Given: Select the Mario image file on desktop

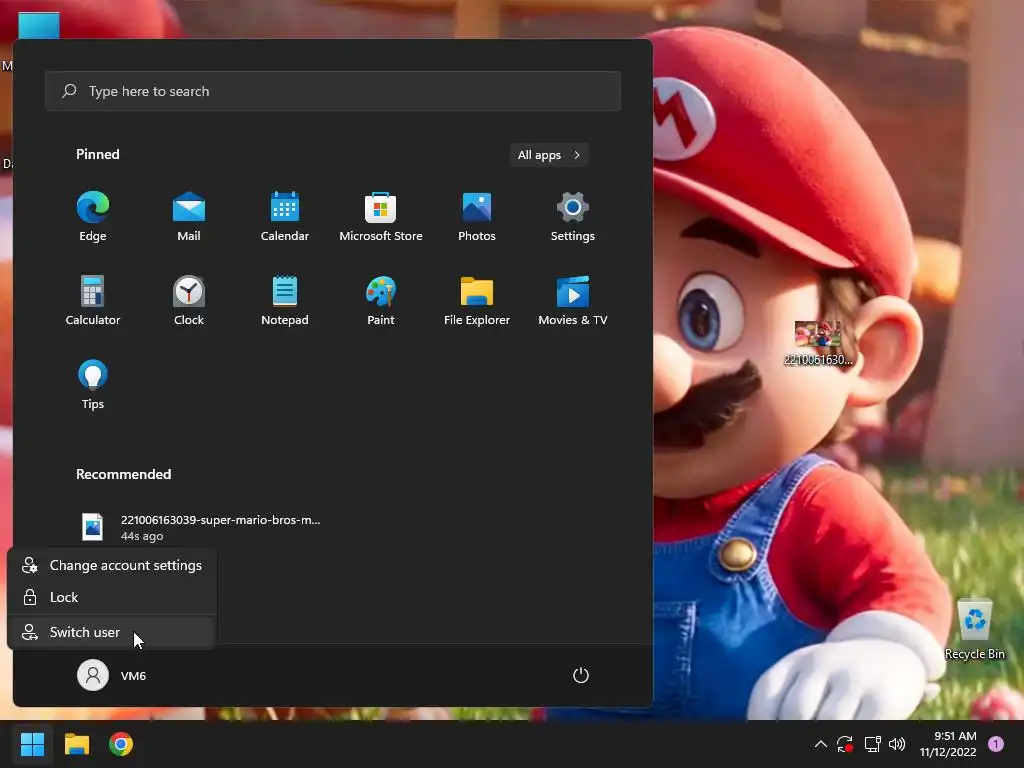Looking at the screenshot, I should pyautogui.click(x=818, y=344).
